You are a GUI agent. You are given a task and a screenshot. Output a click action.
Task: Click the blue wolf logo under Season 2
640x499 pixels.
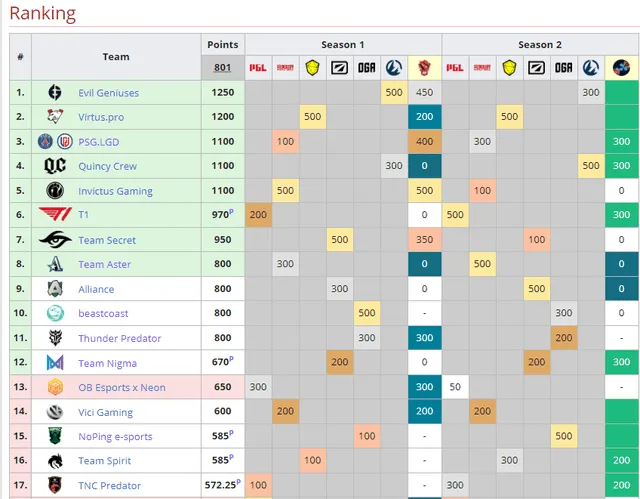pos(591,68)
